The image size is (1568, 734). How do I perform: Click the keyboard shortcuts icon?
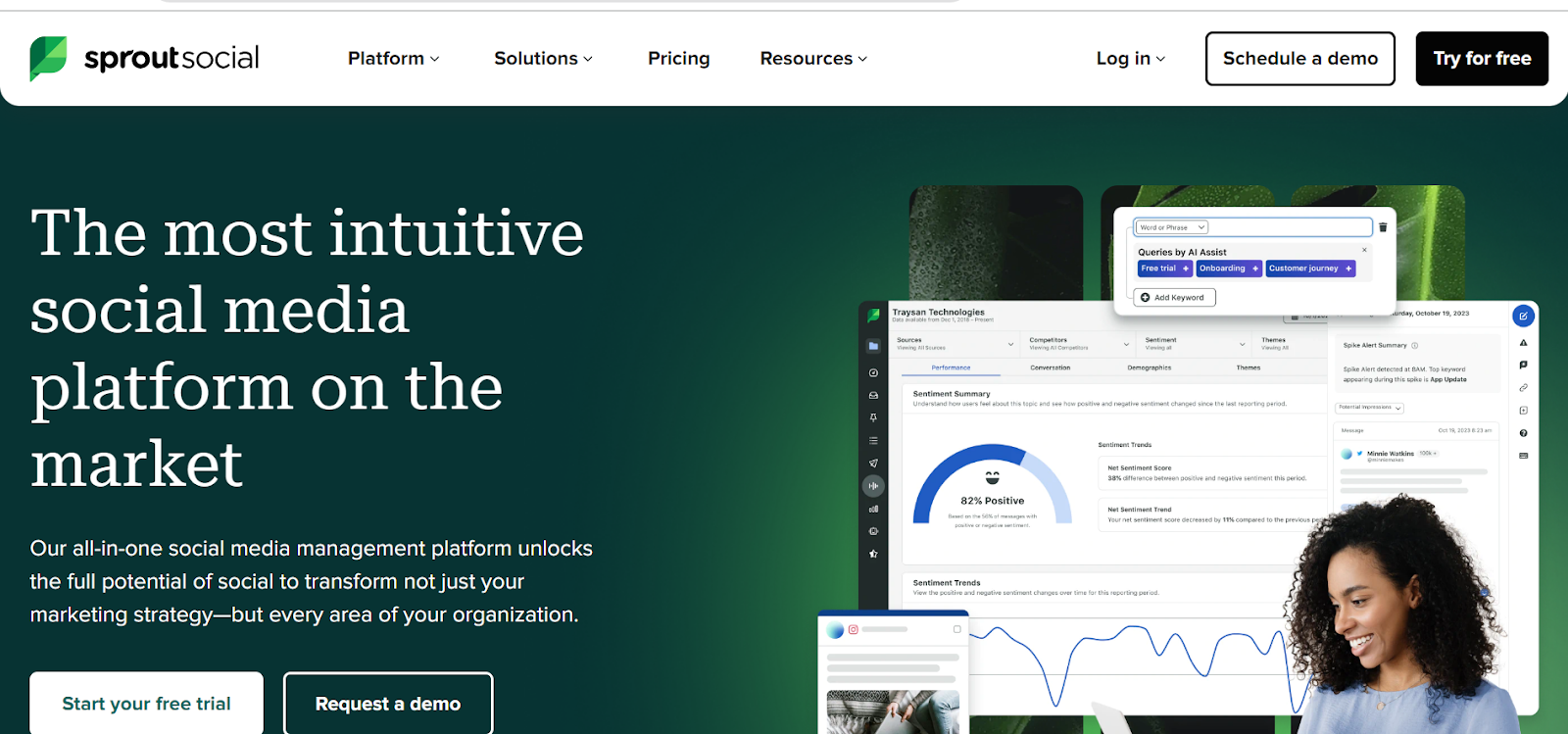click(x=1523, y=456)
